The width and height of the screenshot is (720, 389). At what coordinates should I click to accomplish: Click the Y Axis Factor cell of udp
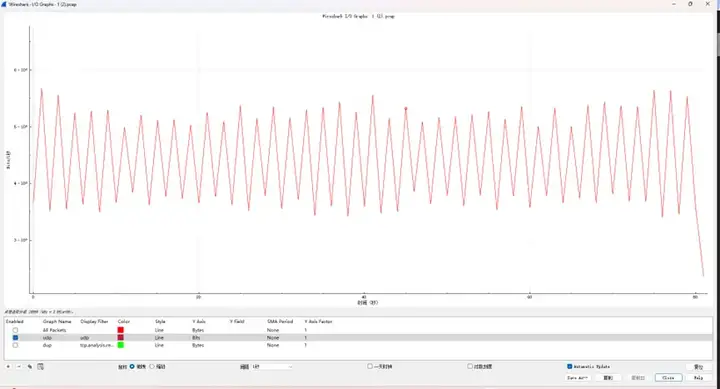tap(305, 338)
